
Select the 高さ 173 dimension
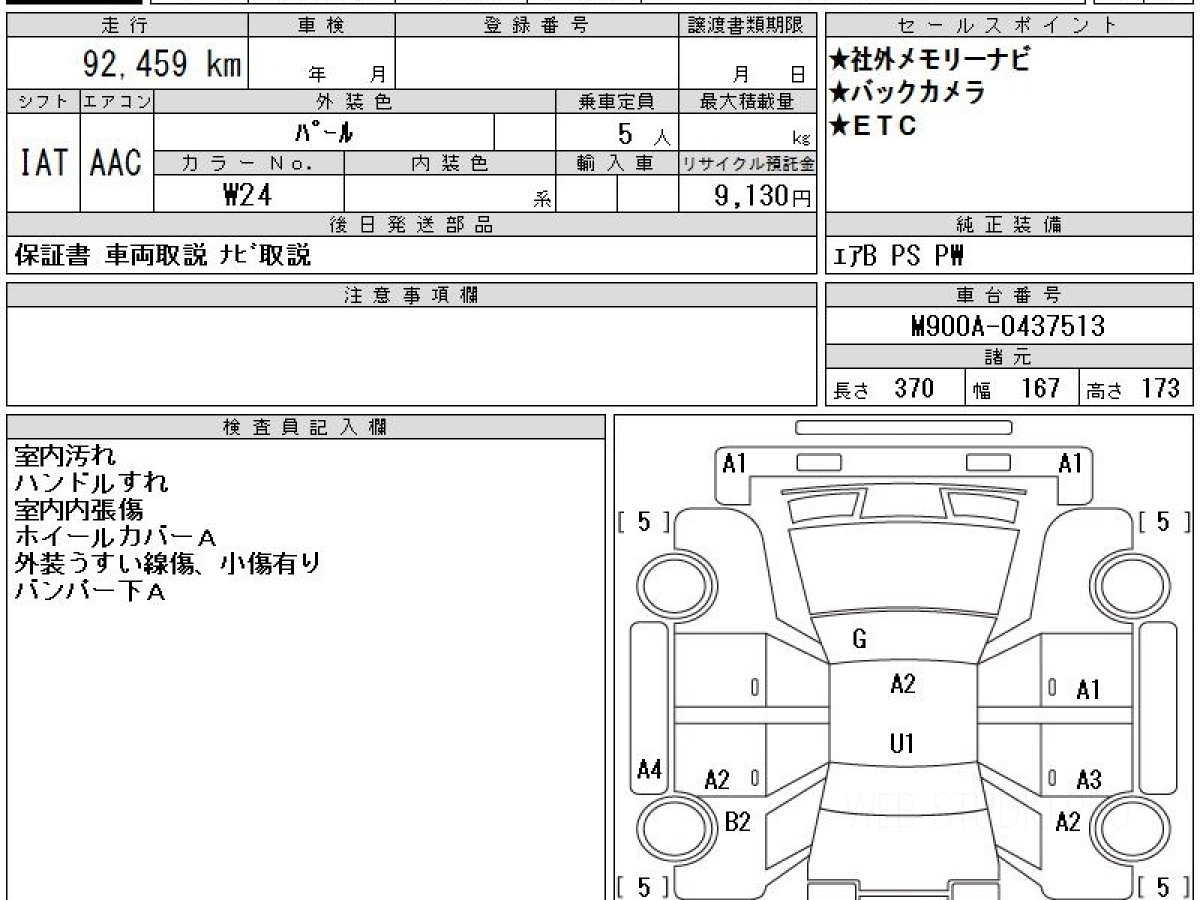1134,389
